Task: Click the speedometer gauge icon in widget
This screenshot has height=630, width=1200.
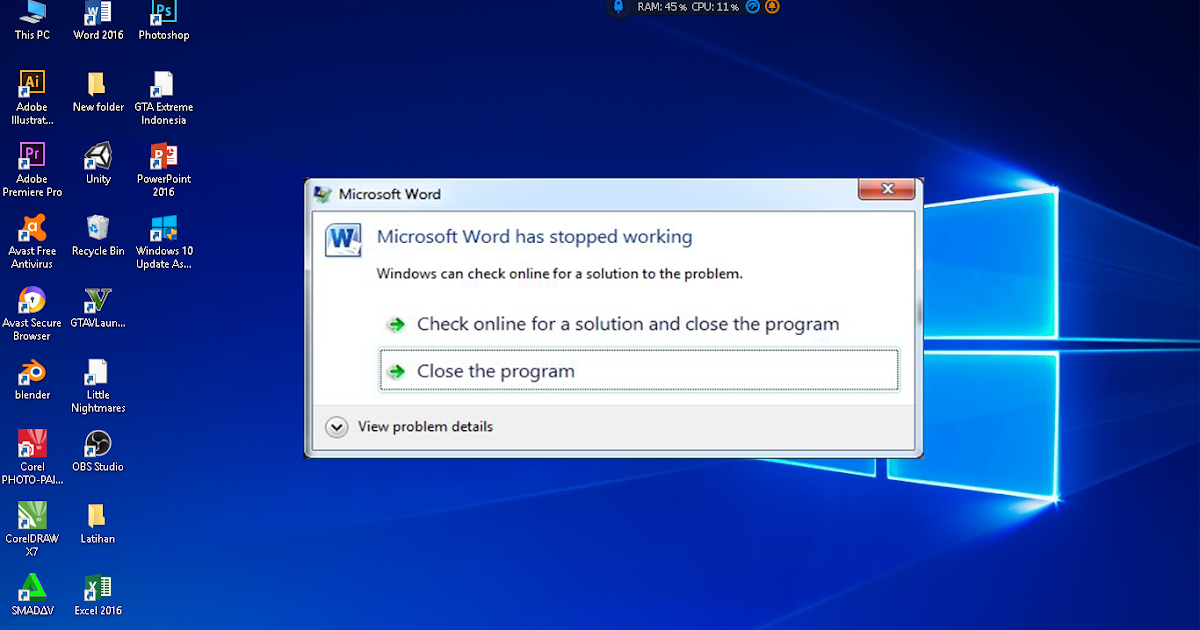Action: pos(753,6)
